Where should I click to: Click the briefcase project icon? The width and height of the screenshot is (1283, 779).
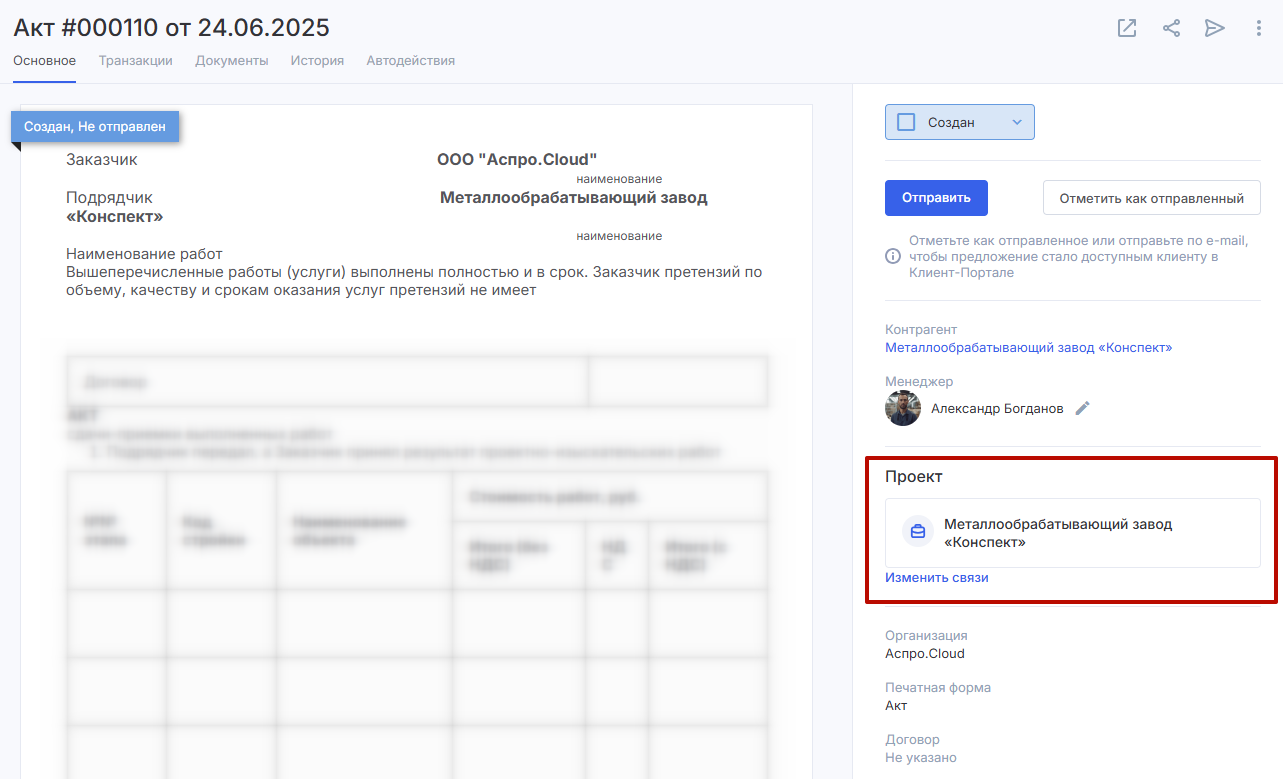[x=918, y=532]
